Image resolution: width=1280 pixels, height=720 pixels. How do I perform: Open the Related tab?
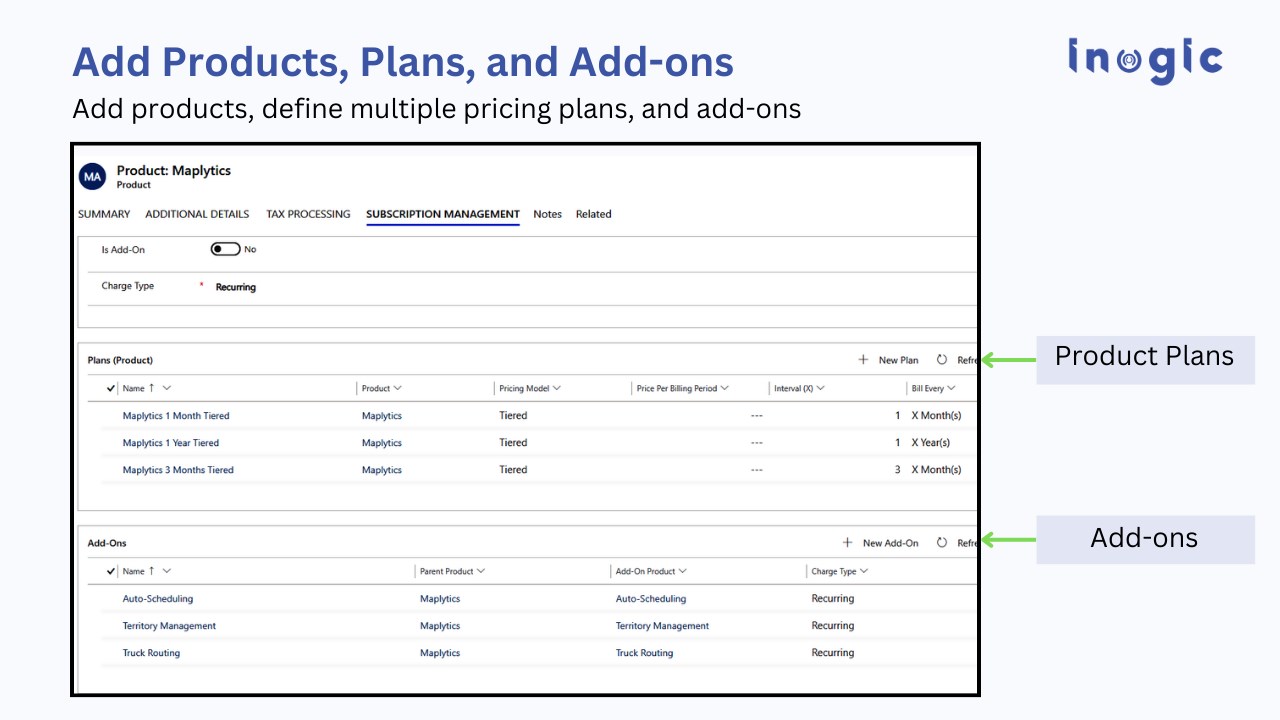pos(593,214)
